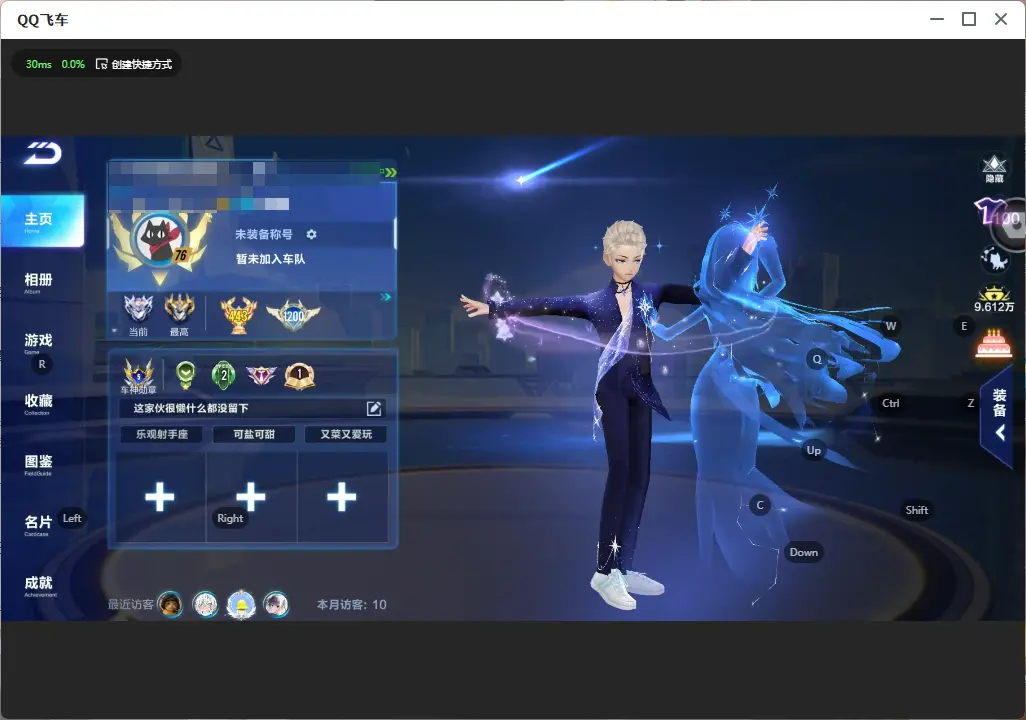
Task: Click the W key overlay hint
Action: [891, 326]
